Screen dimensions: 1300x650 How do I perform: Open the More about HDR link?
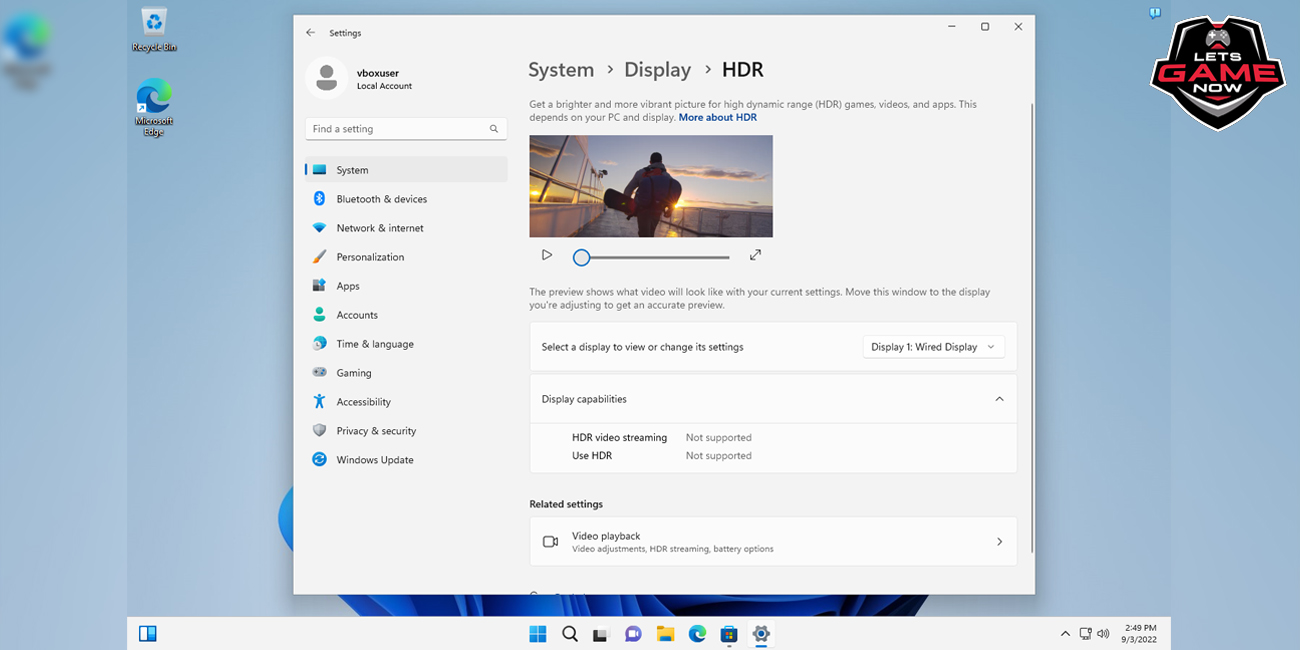coord(718,118)
